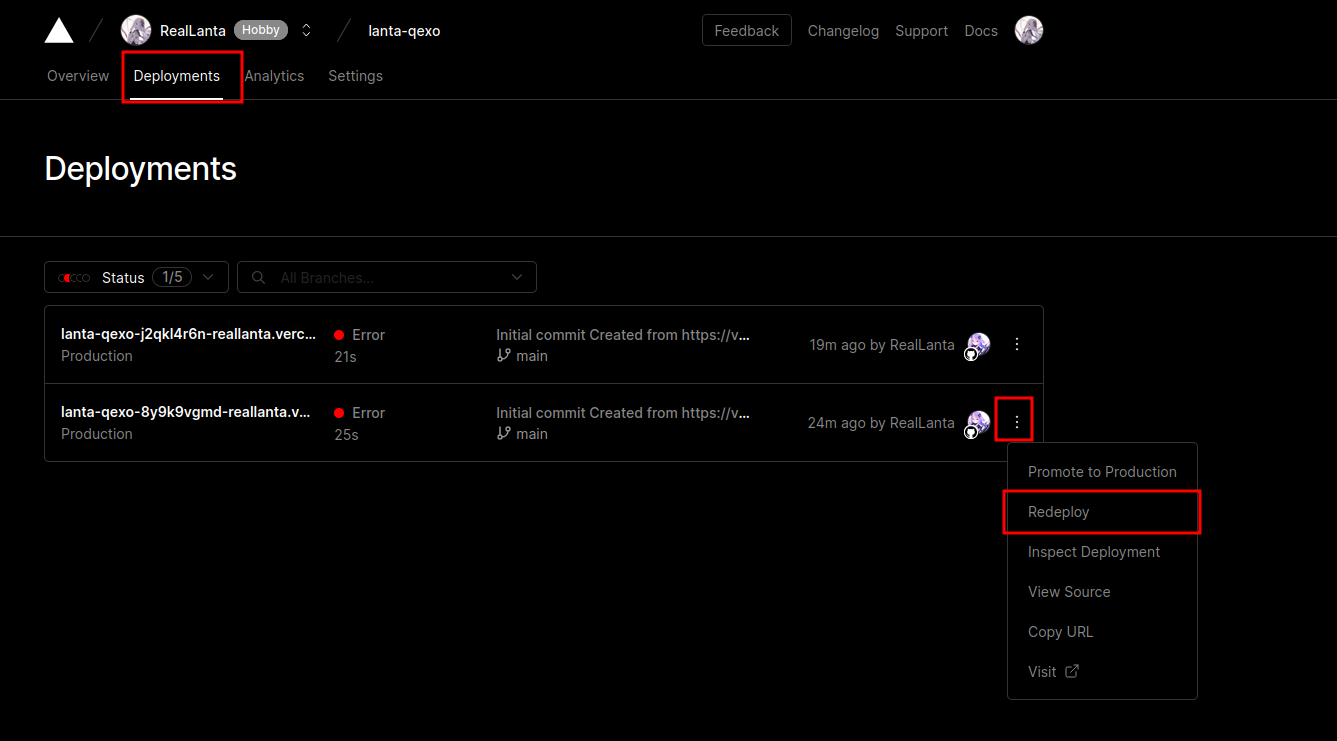Open the user profile avatar at top right
Image resolution: width=1337 pixels, height=741 pixels.
coord(1029,31)
